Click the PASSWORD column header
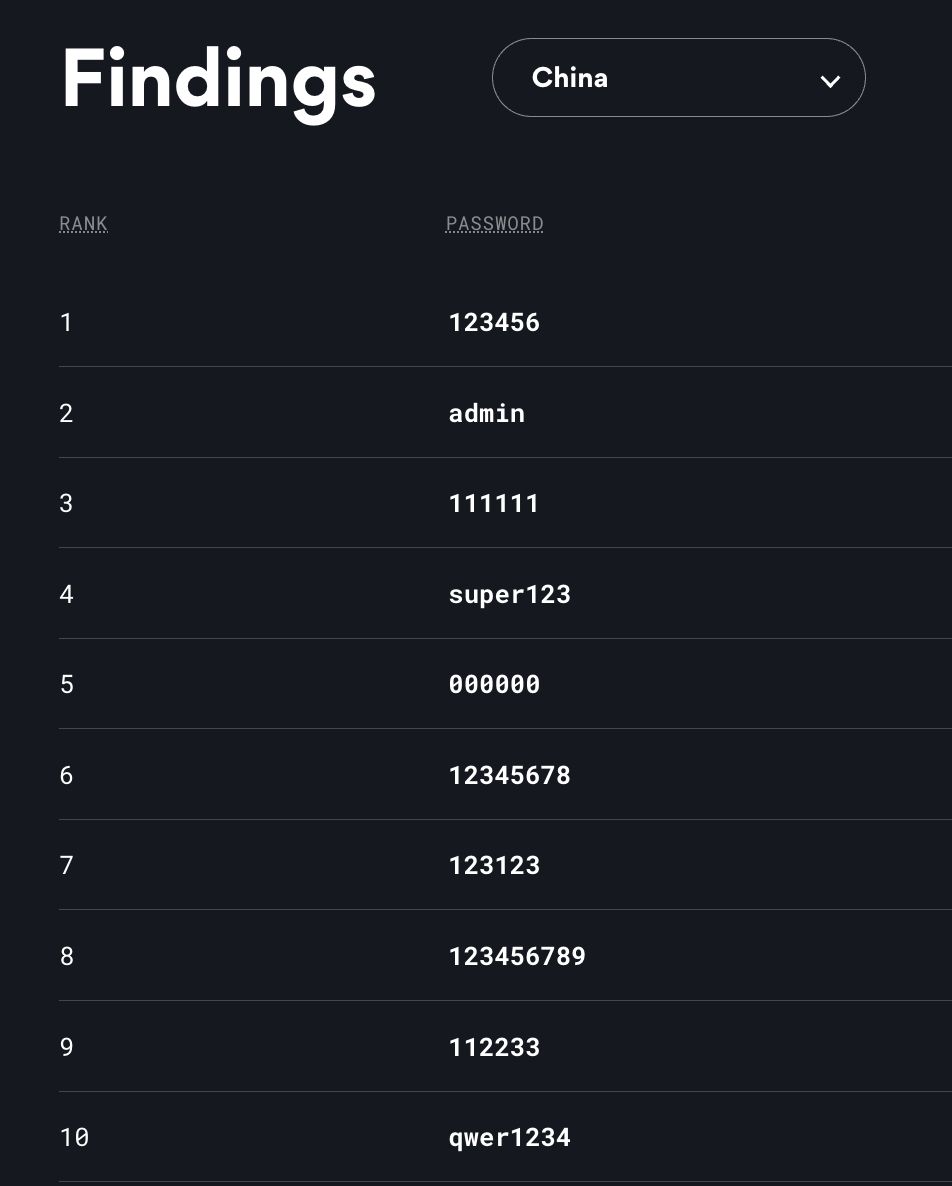Screen dimensions: 952x1186 tap(494, 224)
